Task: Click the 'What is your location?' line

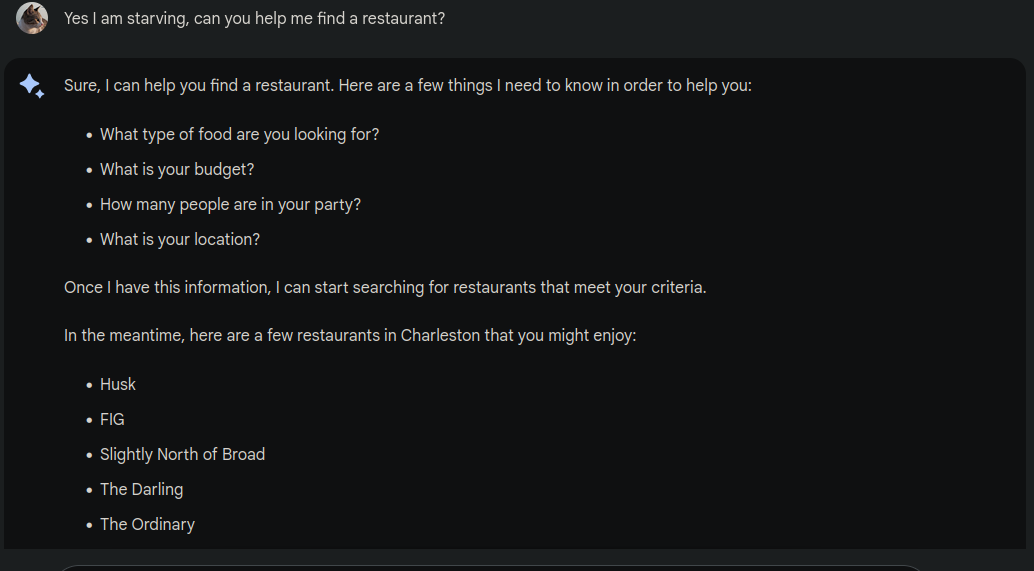Action: [x=180, y=239]
